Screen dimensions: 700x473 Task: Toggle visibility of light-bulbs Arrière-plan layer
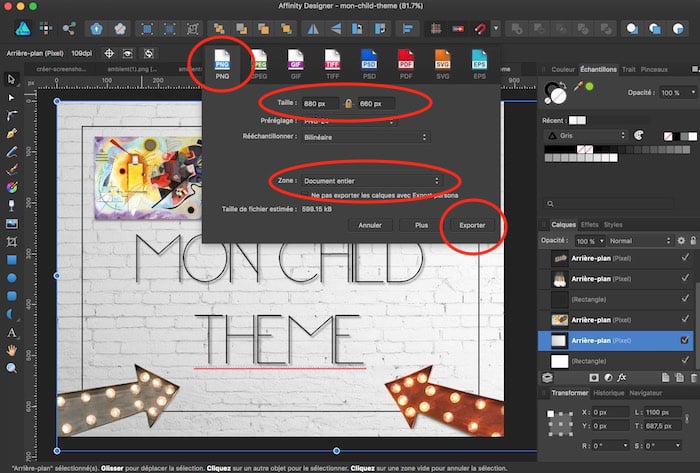(x=685, y=278)
